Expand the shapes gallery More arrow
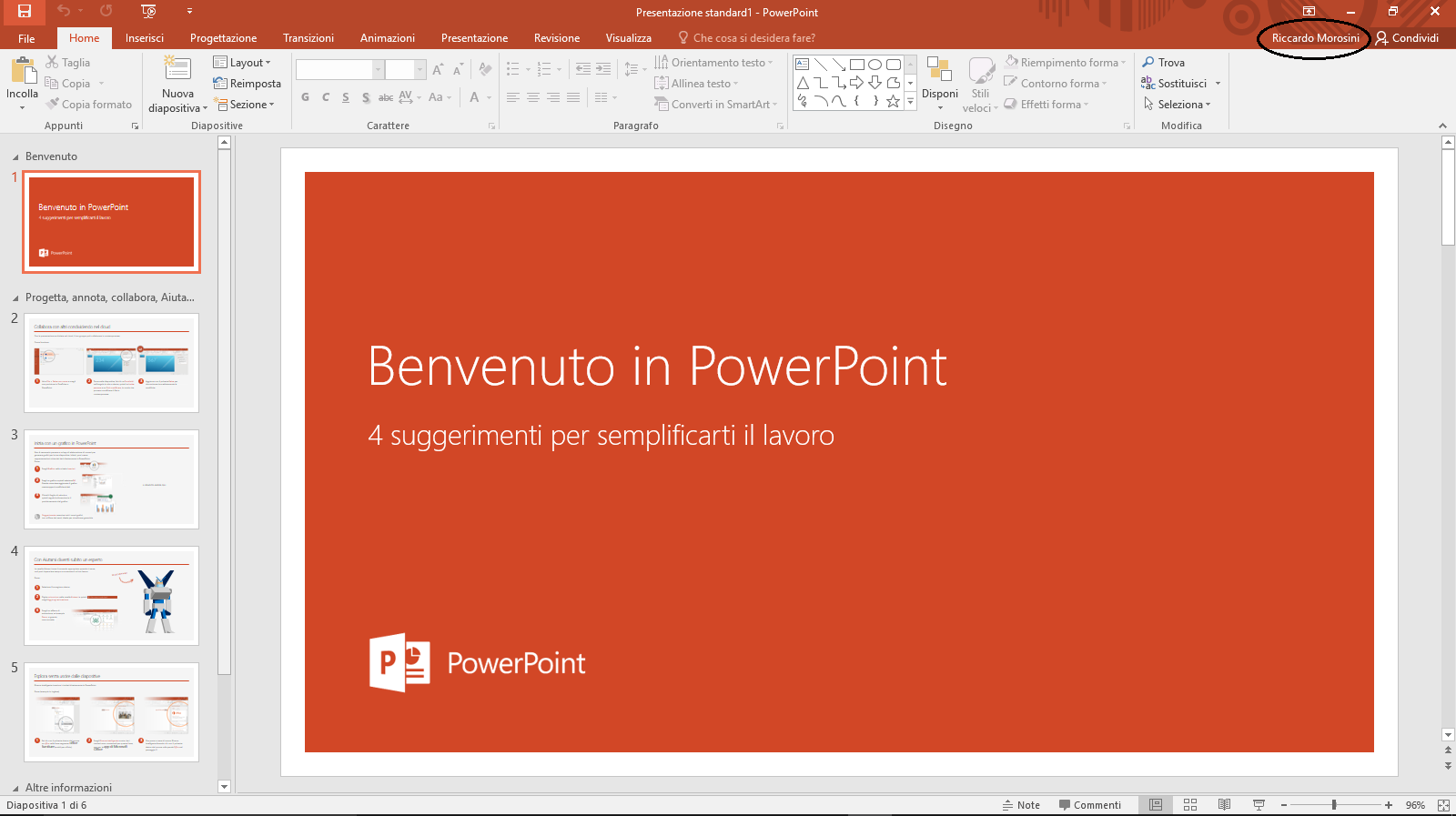The height and width of the screenshot is (816, 1456). 910,102
